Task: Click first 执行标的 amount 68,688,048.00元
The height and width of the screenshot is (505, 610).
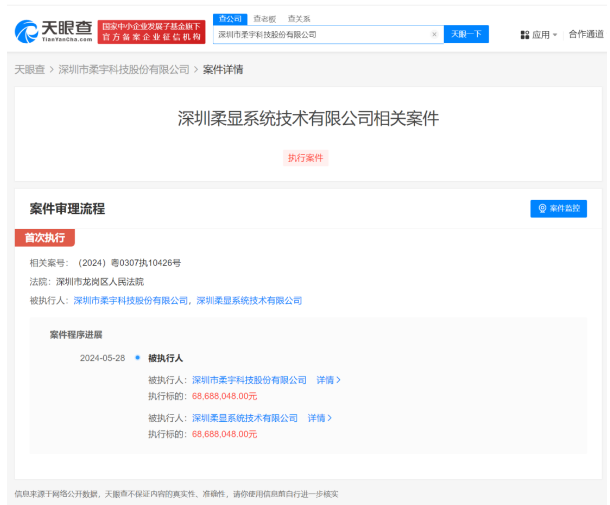Action: (224, 396)
